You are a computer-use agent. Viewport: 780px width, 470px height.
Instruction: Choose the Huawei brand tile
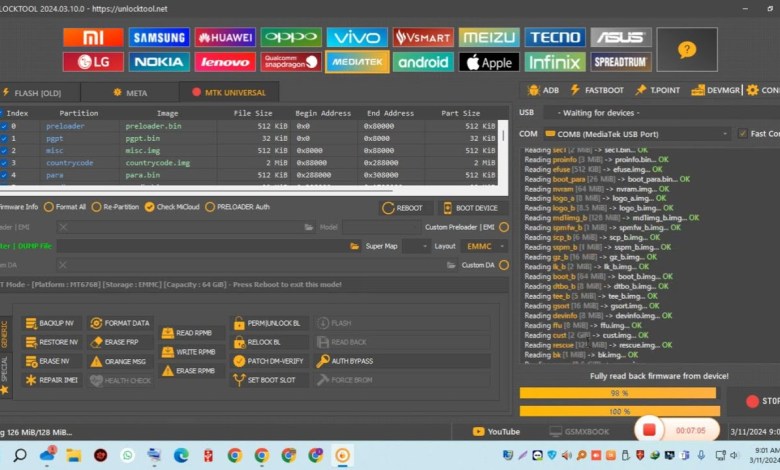[x=225, y=38]
